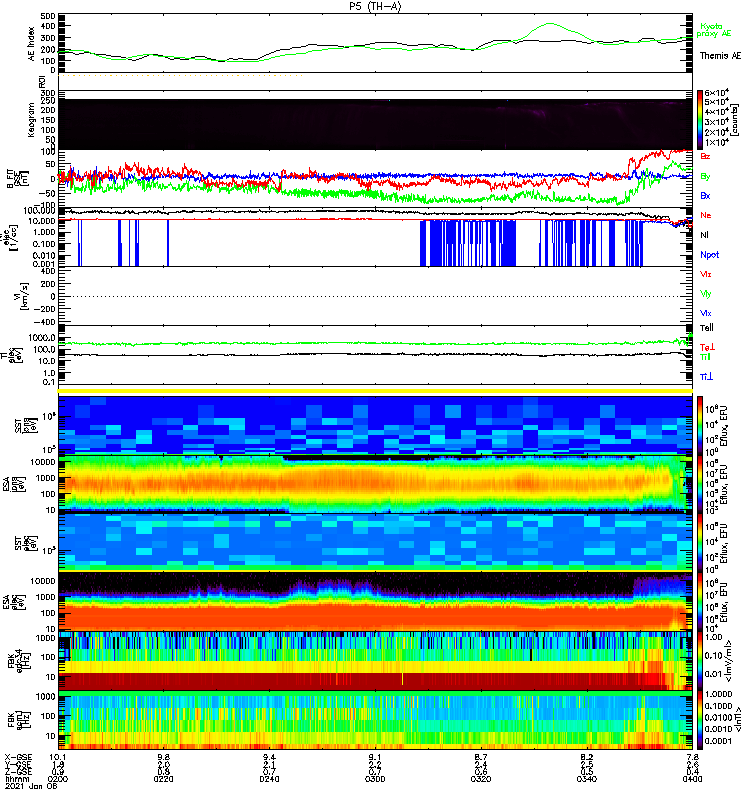The width and height of the screenshot is (750, 800).
Task: Click the black Ni legend label
Action: [704, 235]
